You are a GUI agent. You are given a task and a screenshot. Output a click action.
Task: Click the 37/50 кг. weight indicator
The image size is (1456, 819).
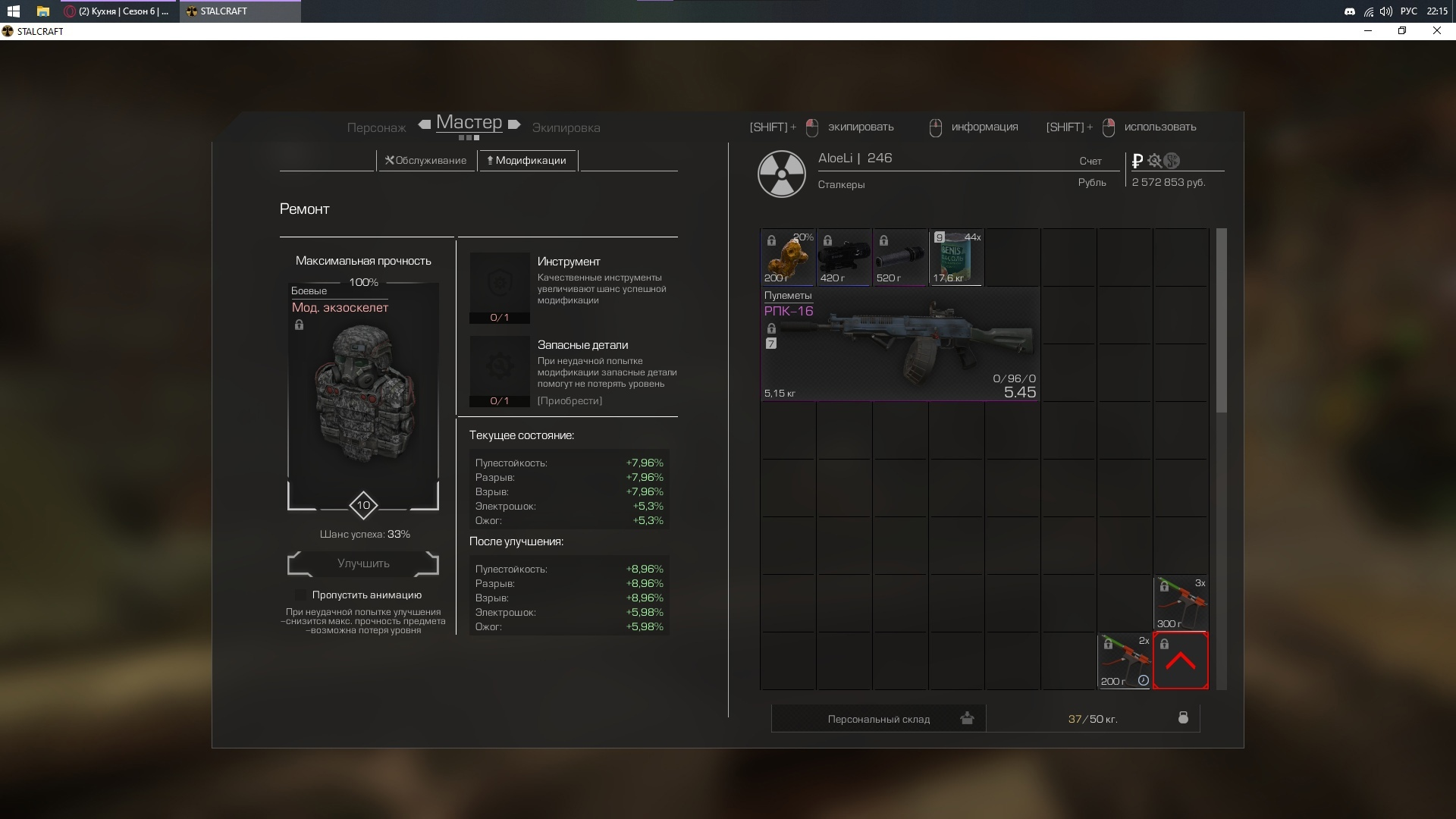pos(1092,719)
